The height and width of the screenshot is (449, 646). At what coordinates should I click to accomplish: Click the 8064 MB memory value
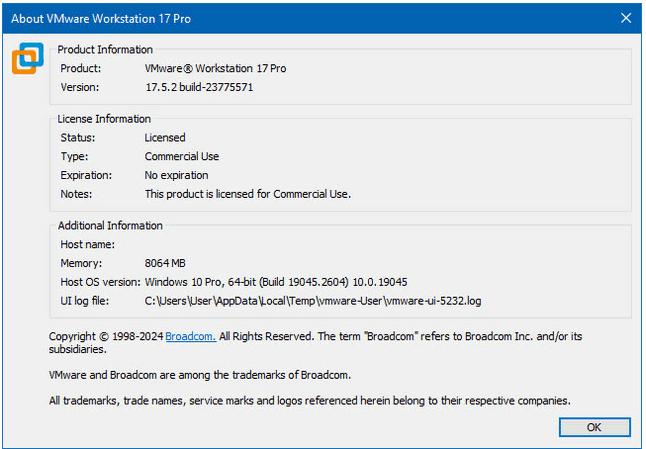166,263
